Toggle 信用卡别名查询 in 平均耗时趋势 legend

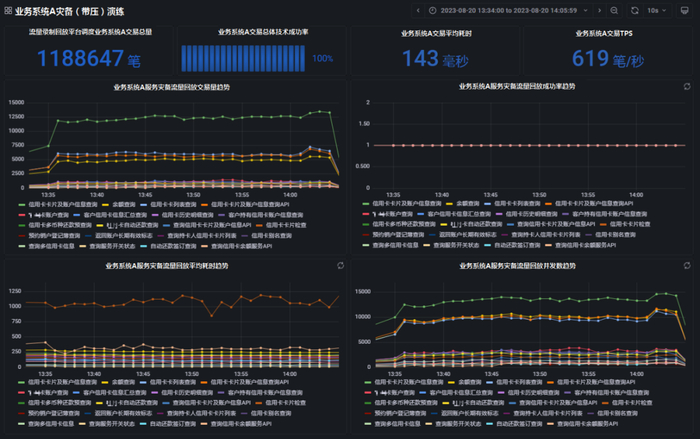pos(271,414)
